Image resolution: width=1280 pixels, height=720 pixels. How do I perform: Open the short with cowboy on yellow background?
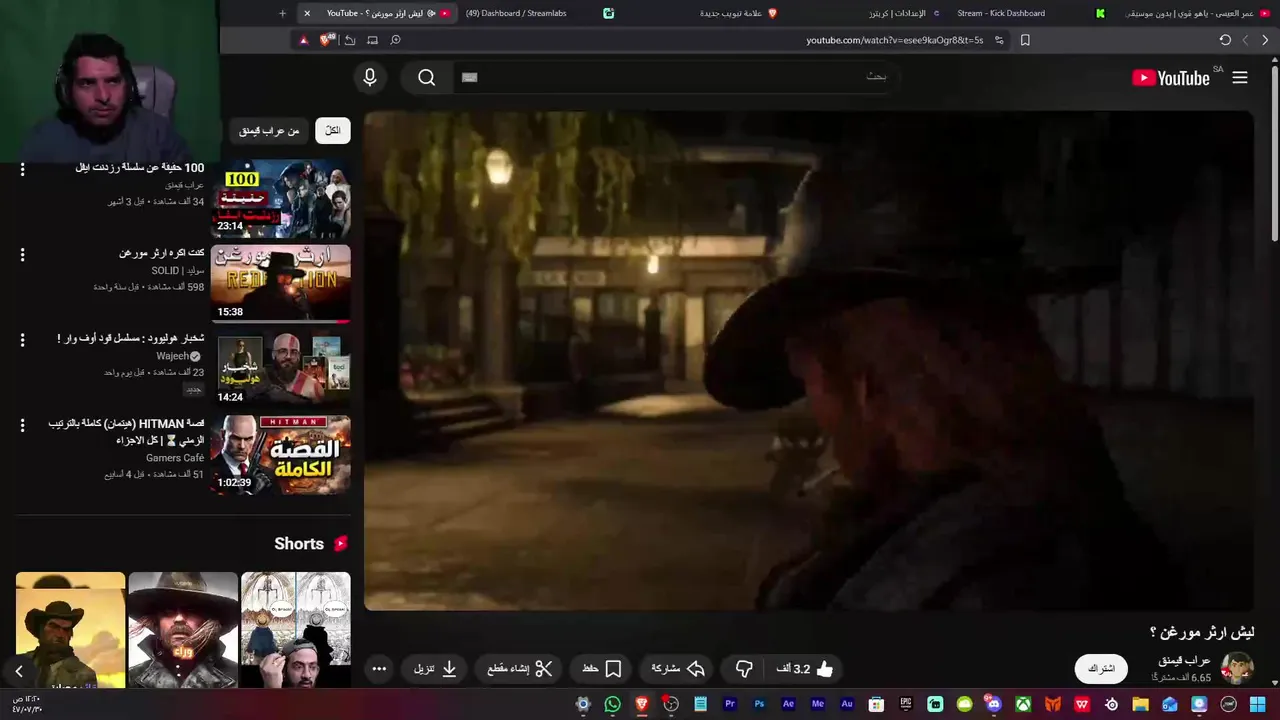point(71,630)
